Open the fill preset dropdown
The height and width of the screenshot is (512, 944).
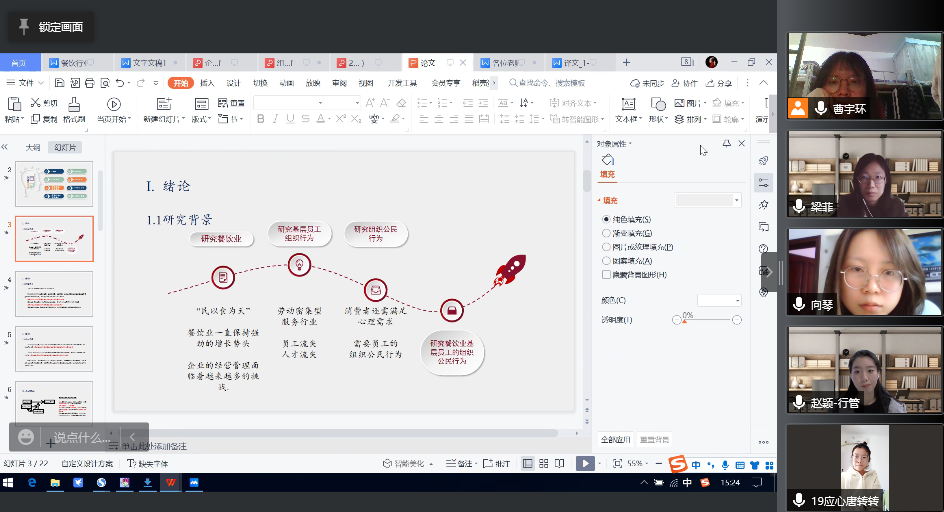click(x=737, y=200)
